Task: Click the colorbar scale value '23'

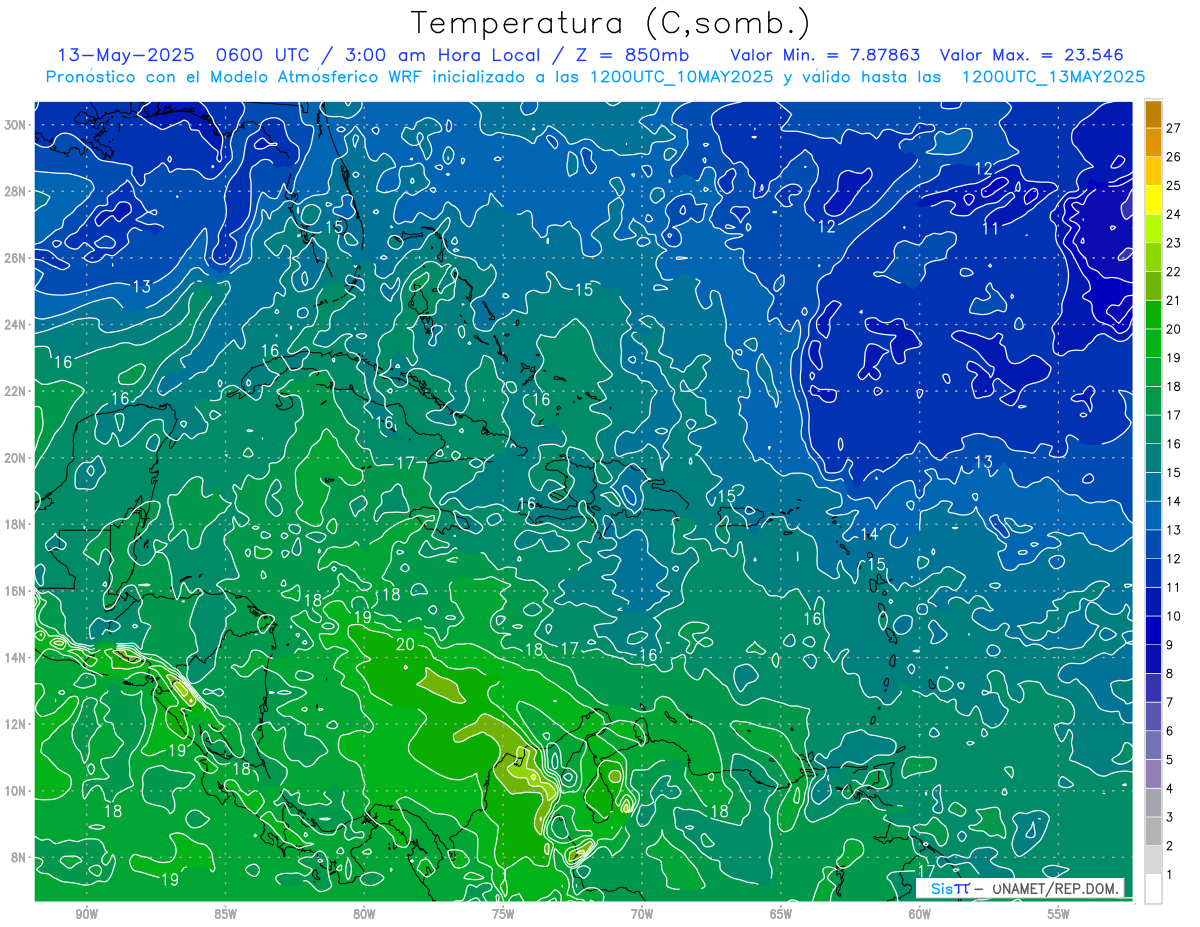Action: [1173, 243]
